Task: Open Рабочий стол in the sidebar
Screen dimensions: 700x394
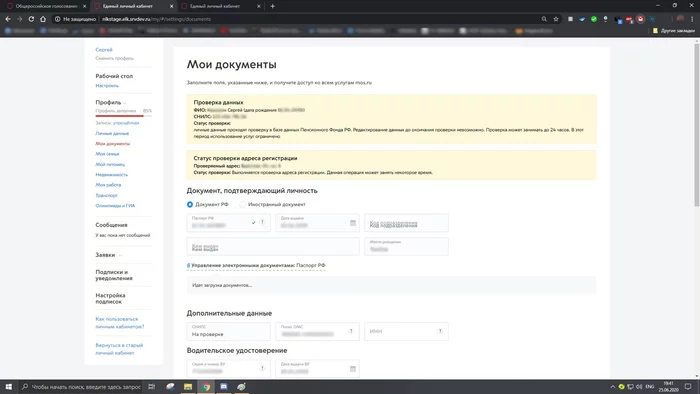Action: (x=114, y=76)
